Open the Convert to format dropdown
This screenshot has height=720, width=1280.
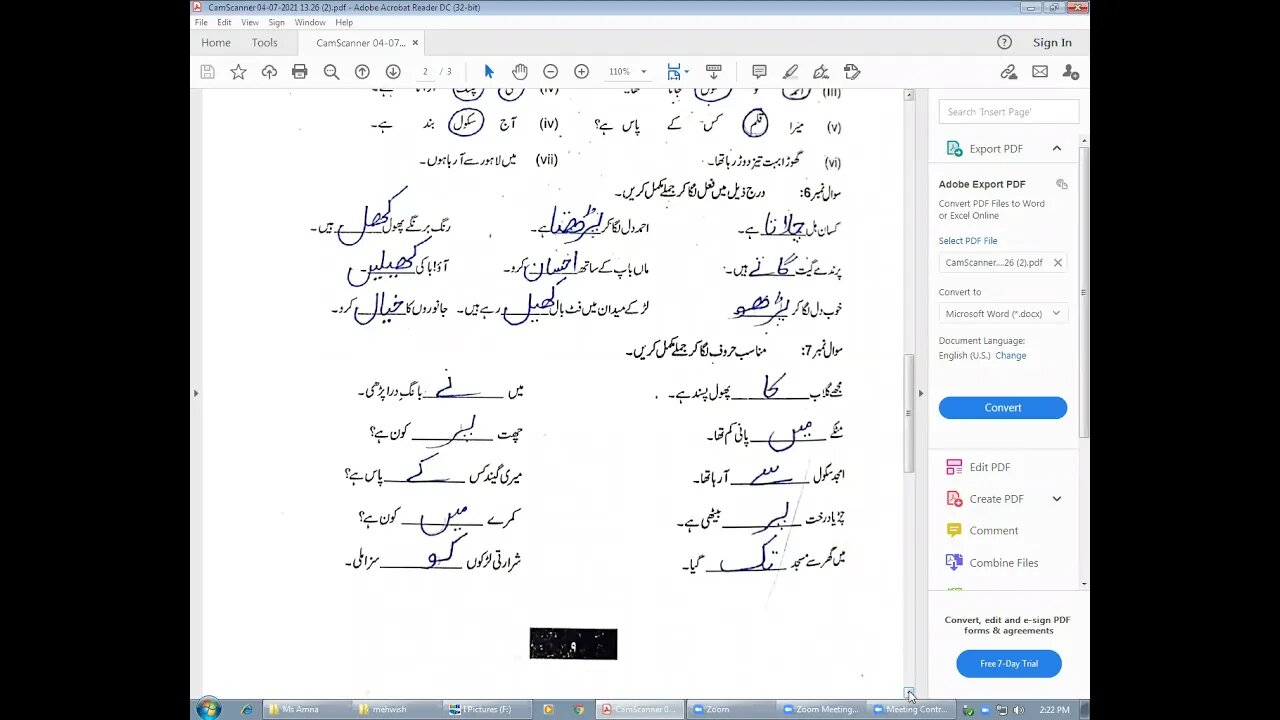(1002, 314)
